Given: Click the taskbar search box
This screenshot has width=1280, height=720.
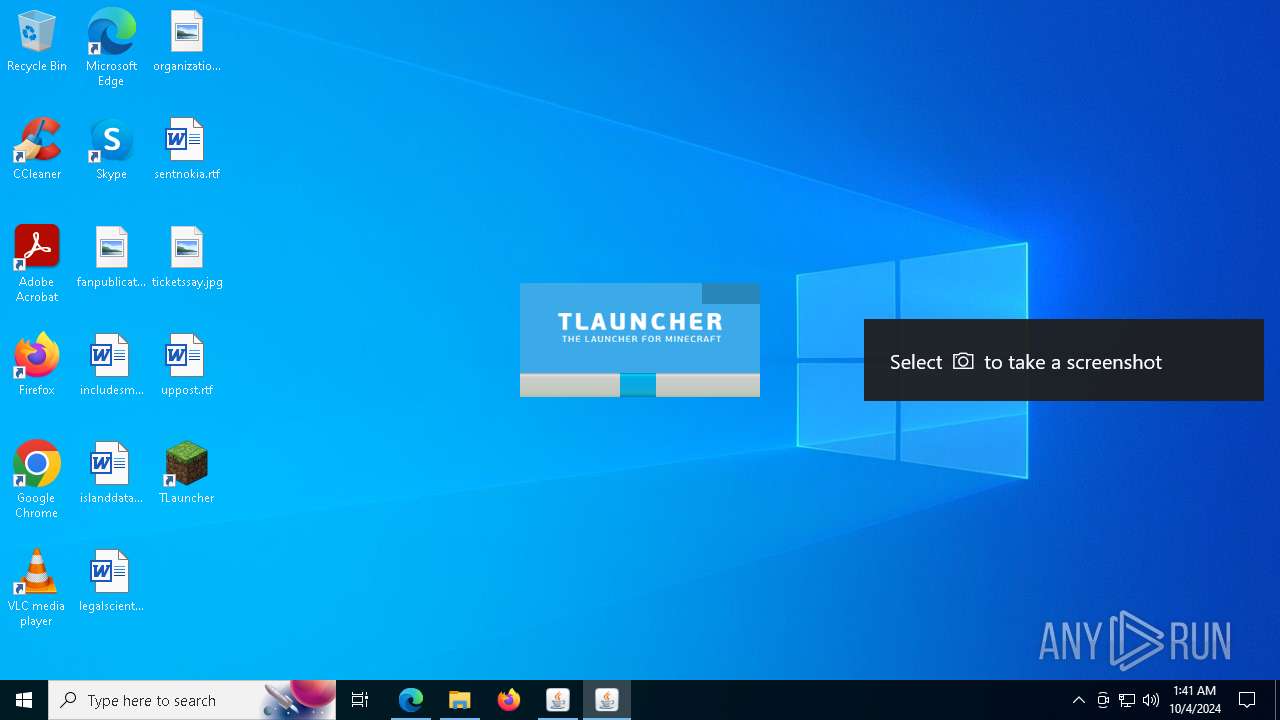Looking at the screenshot, I should point(192,700).
